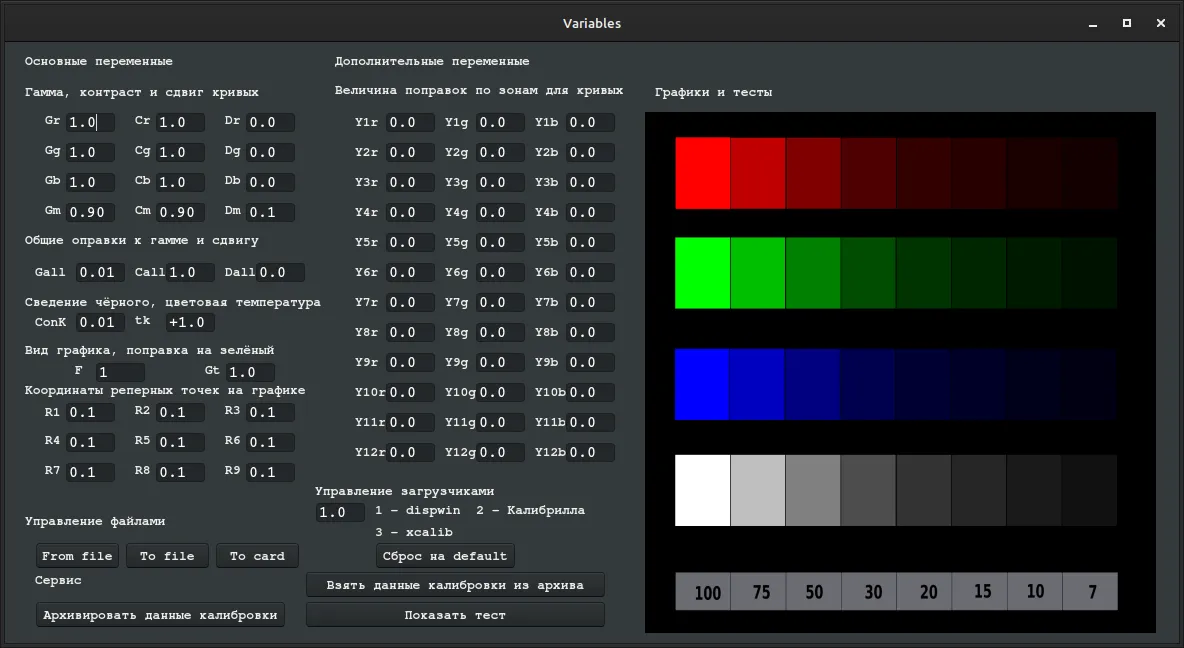The image size is (1184, 648).
Task: Click the tk color temperature field
Action: point(190,322)
